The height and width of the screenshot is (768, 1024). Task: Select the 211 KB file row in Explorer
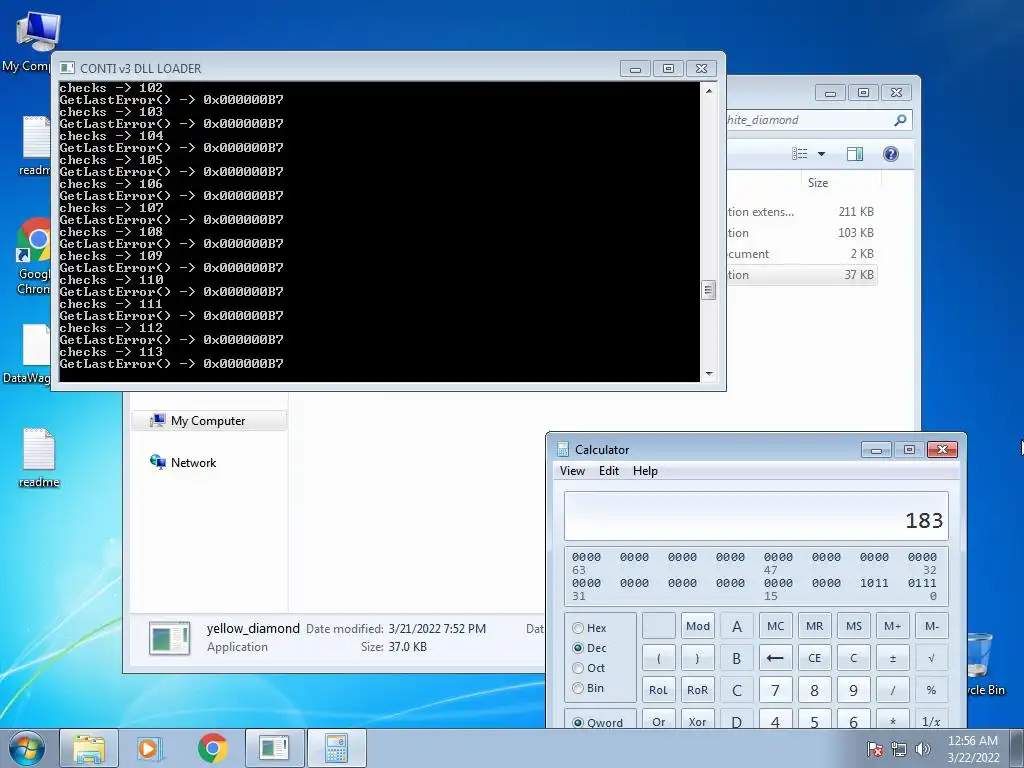click(801, 212)
